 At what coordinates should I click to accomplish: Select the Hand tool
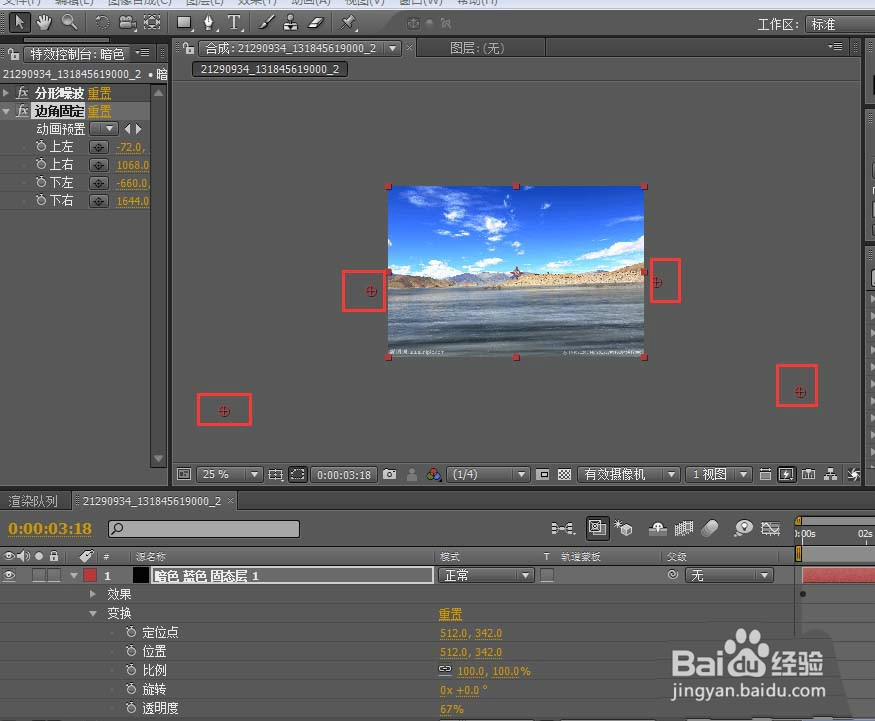pyautogui.click(x=44, y=22)
